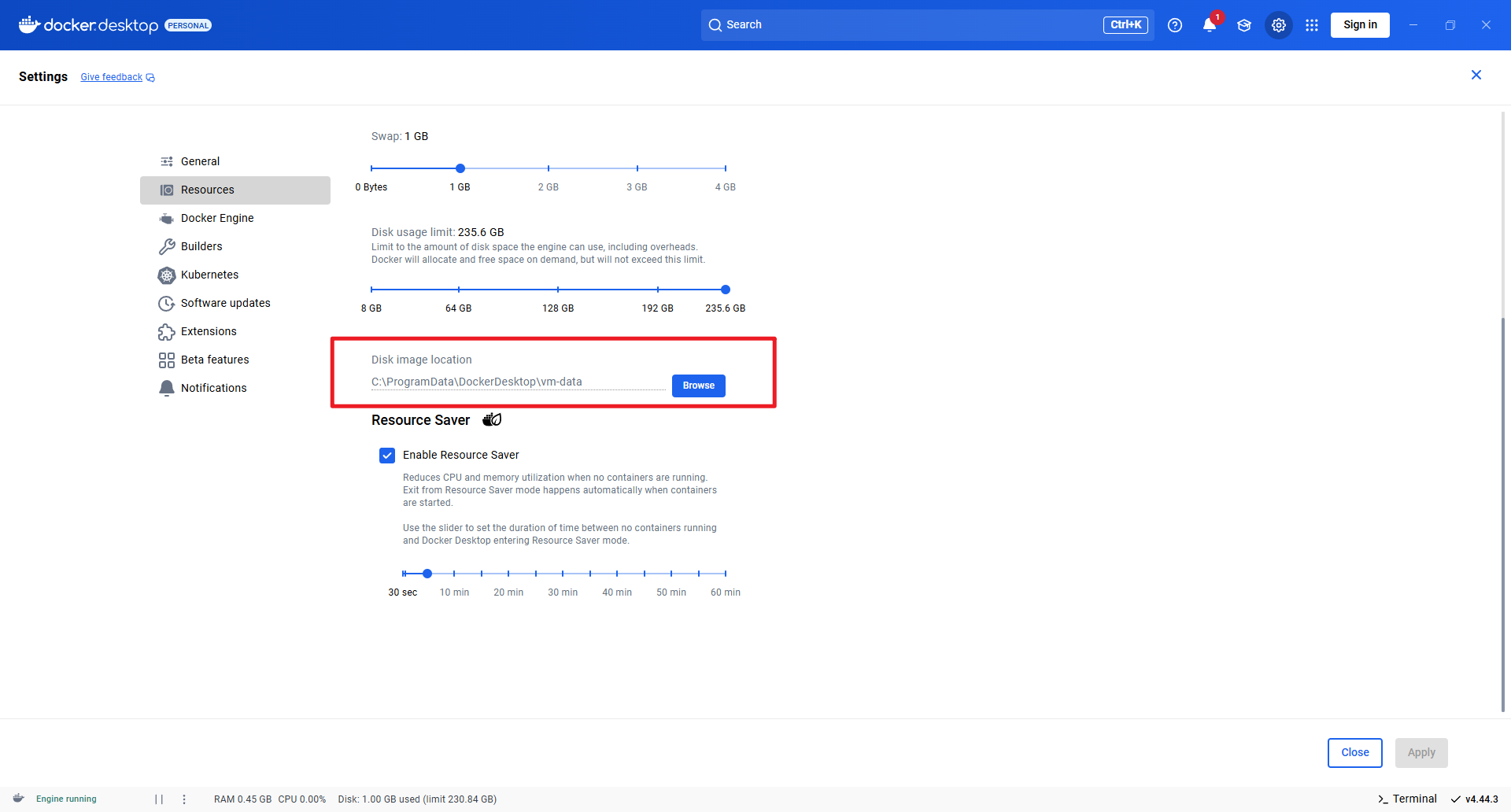Click the Builders wrench icon
Image resolution: width=1511 pixels, height=812 pixels.
(167, 246)
